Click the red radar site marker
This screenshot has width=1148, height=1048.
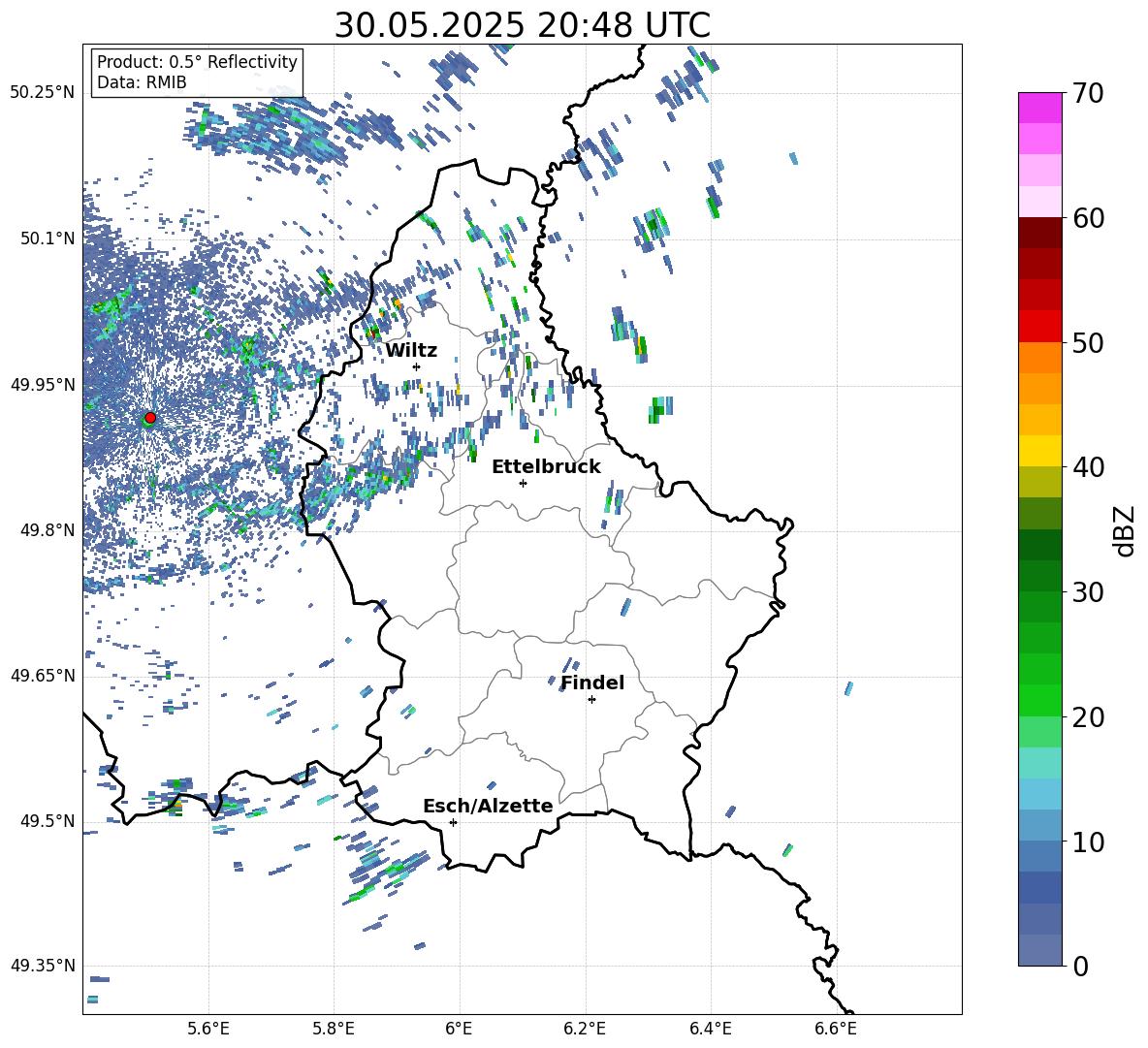tap(150, 418)
